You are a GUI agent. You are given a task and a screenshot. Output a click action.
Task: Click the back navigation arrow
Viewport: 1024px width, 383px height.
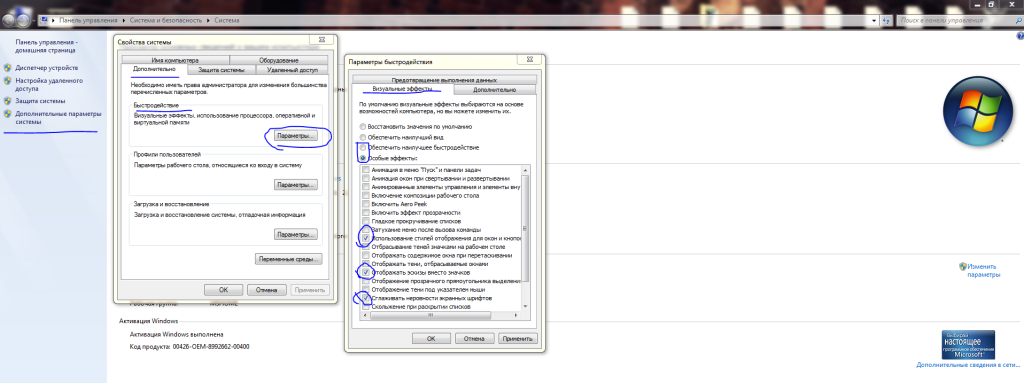8,20
